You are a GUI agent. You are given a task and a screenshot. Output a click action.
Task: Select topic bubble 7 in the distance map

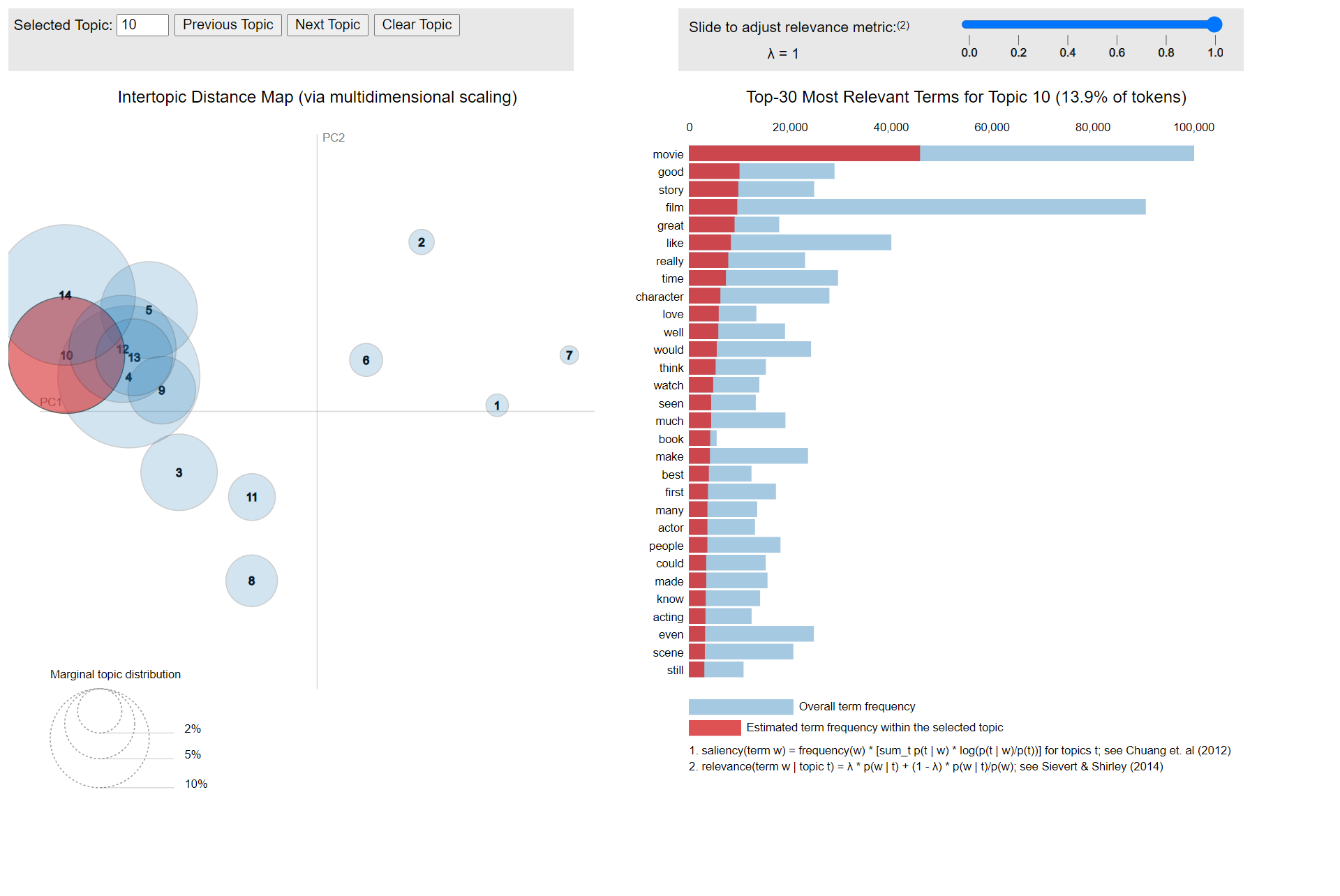tap(569, 355)
